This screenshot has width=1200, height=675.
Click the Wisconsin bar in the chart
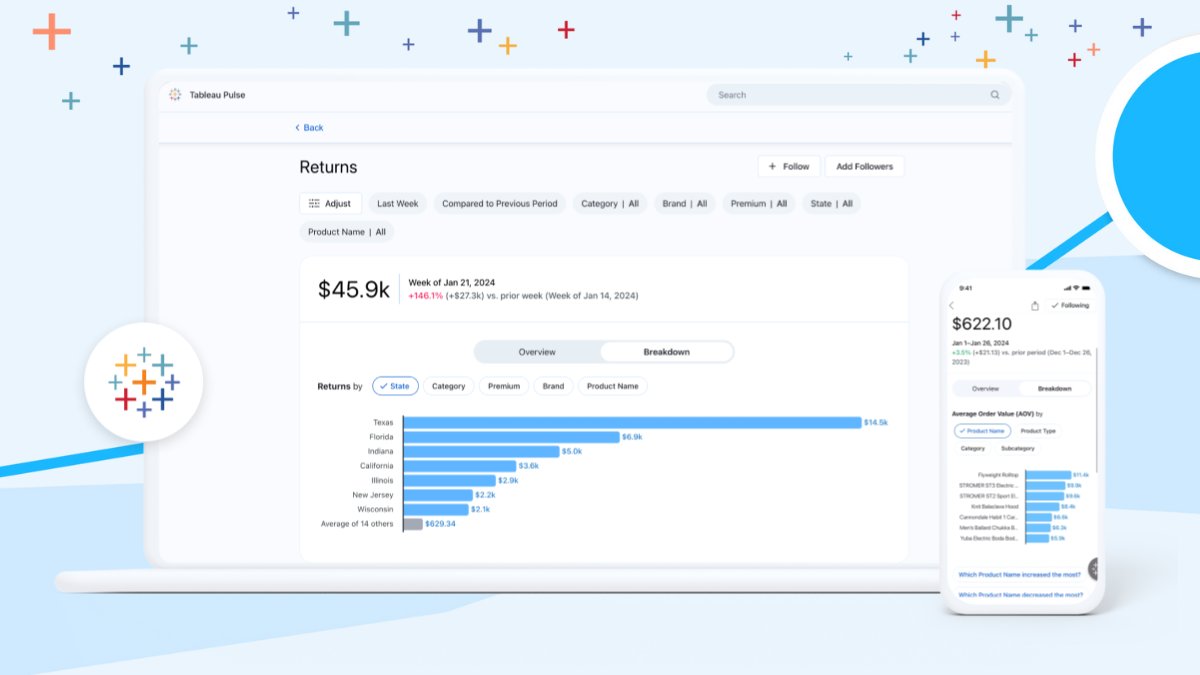point(436,509)
